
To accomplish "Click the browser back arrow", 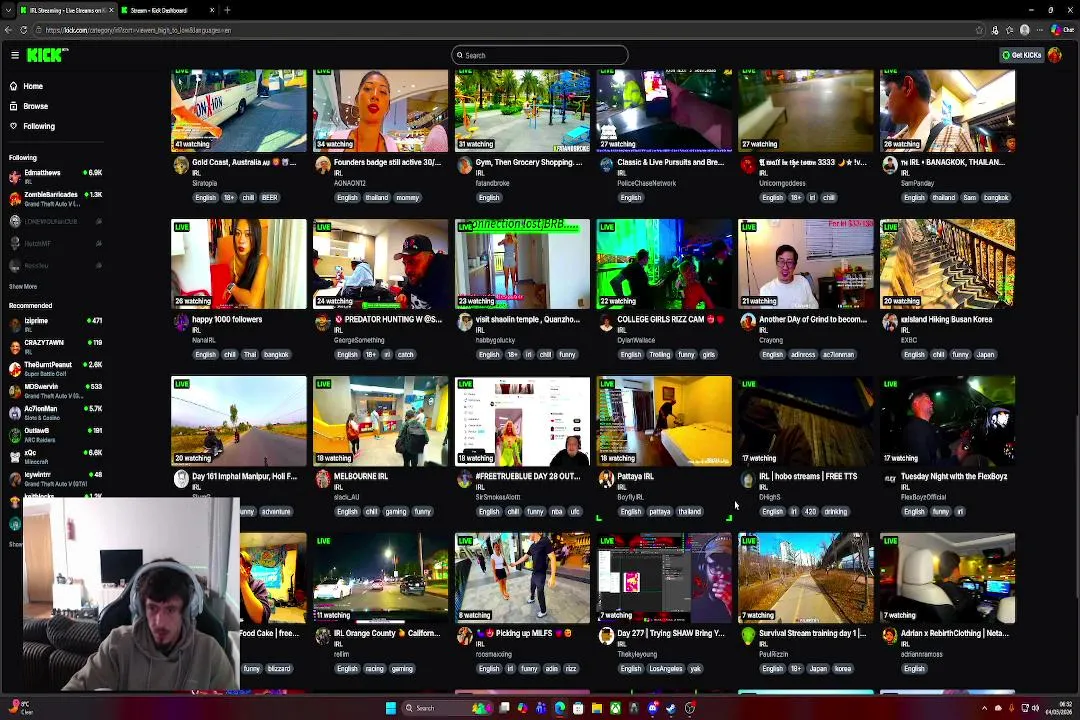I will click(8, 30).
